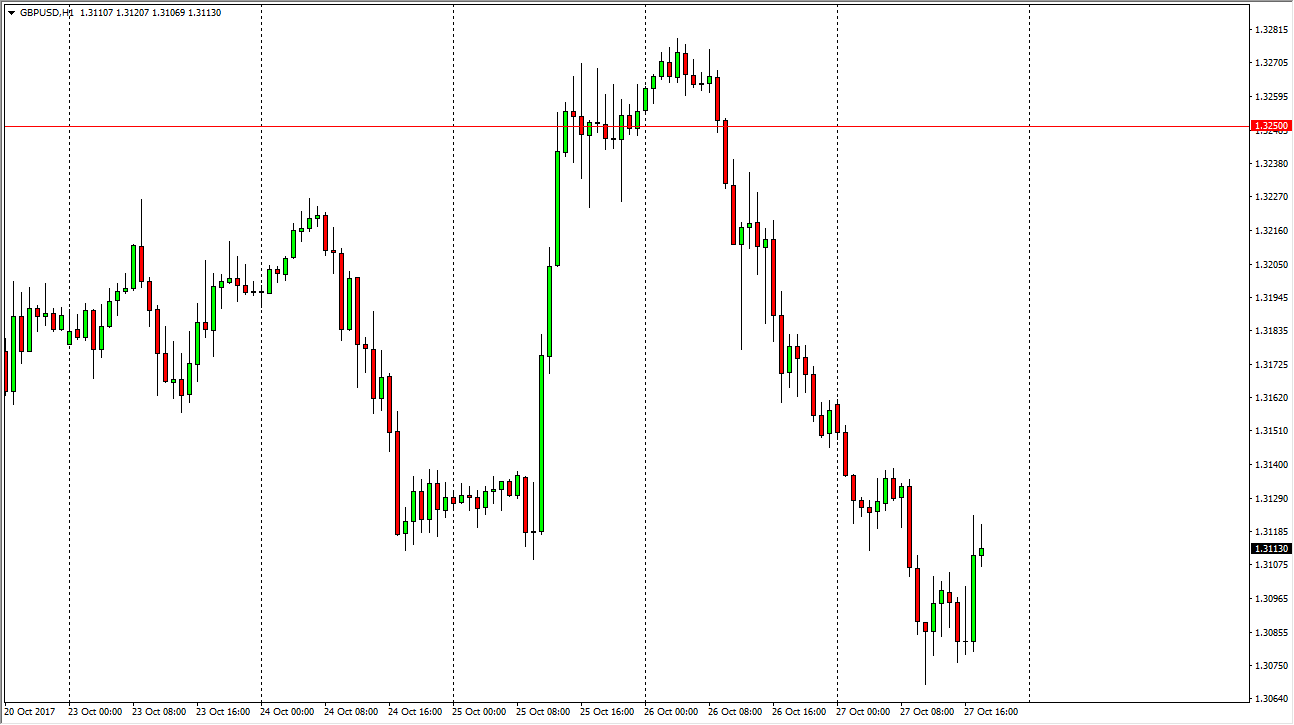Open the chart dropdown arrow beside GBPUSD
Image resolution: width=1294 pixels, height=725 pixels.
[11, 13]
